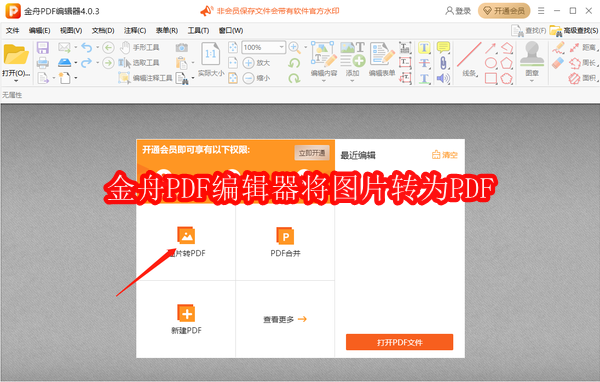Expand the Stamp (图章) dropdown arrow
600x382 pixels.
click(x=532, y=81)
